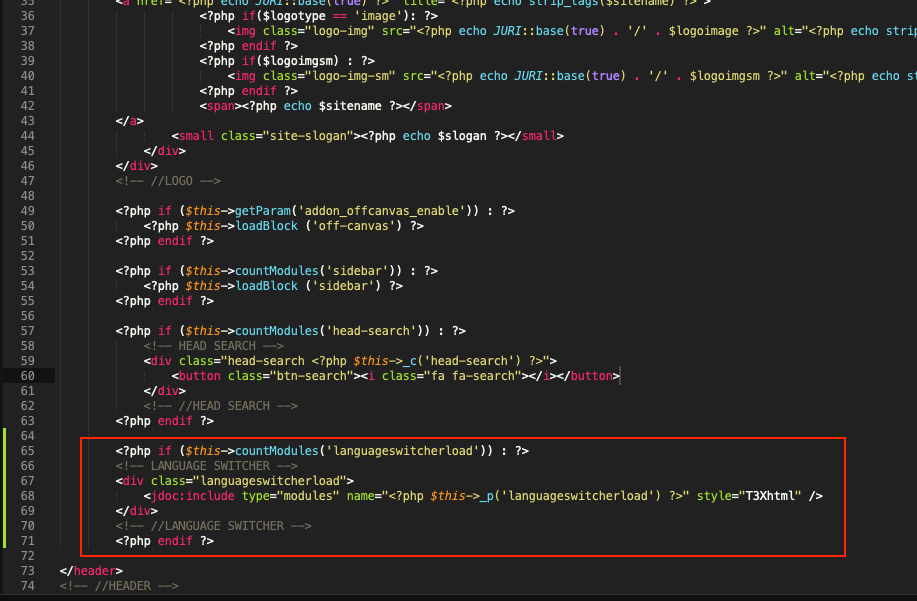Click line number 60 in the gutter
This screenshot has height=601, width=917.
pyautogui.click(x=27, y=376)
